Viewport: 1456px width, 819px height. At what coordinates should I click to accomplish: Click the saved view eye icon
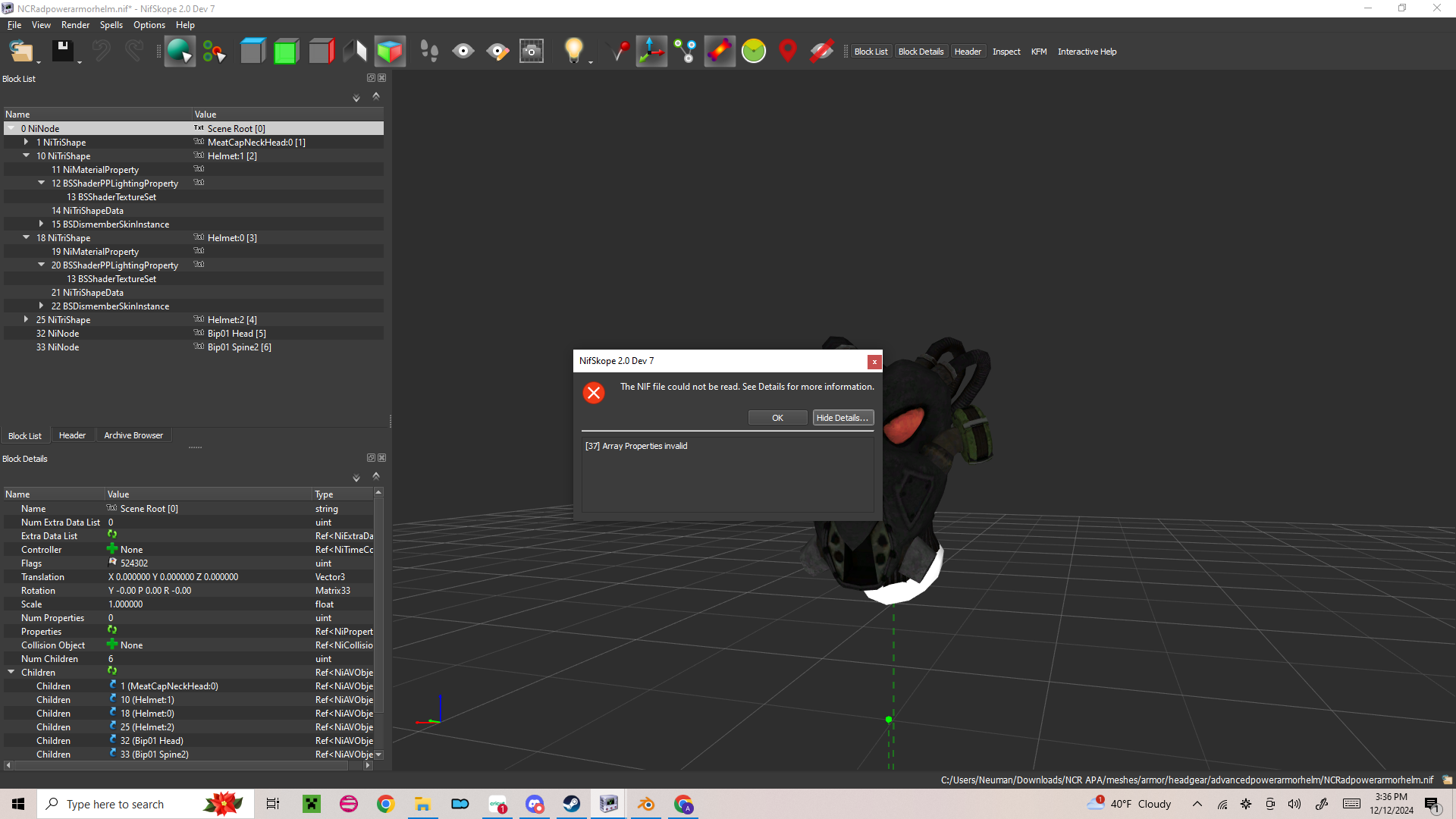463,52
